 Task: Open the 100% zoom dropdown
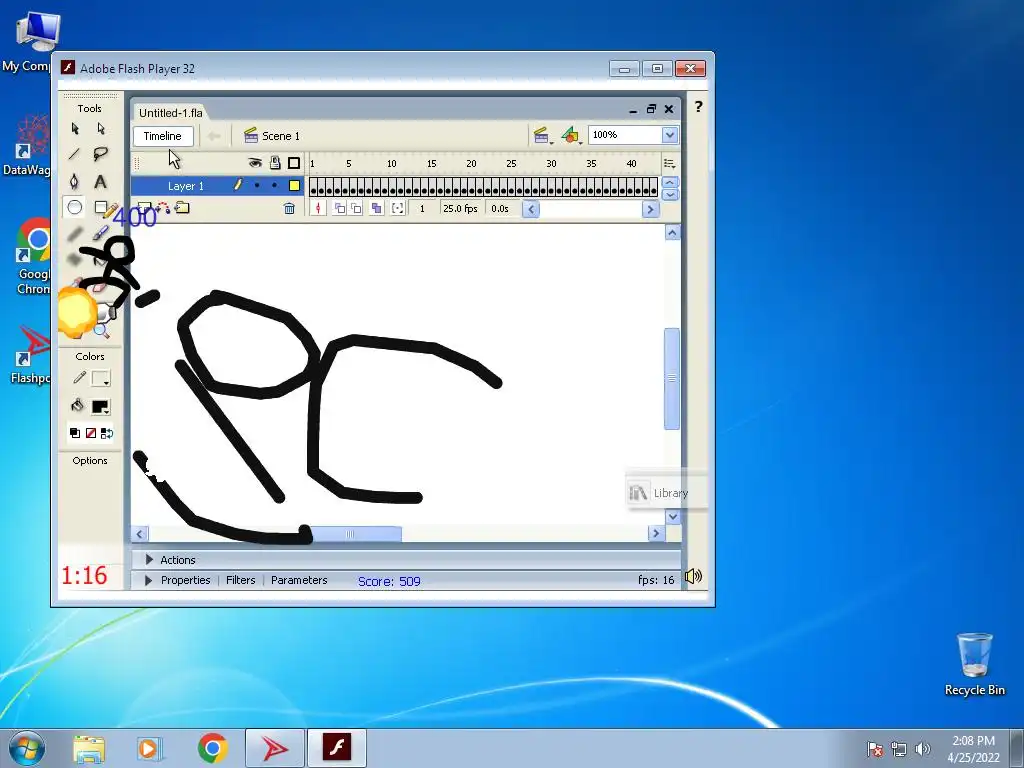pyautogui.click(x=669, y=135)
